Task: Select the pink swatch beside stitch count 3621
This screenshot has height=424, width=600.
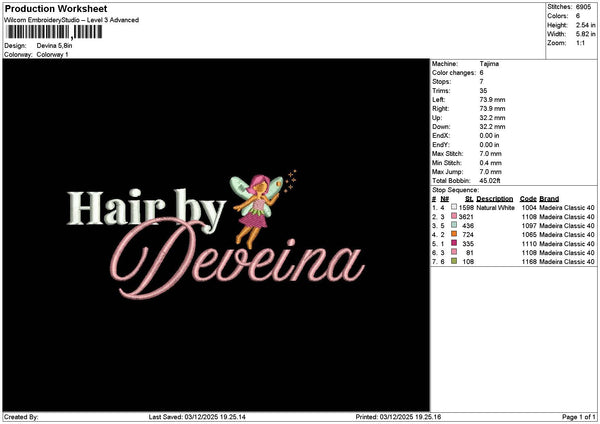Action: coord(454,216)
